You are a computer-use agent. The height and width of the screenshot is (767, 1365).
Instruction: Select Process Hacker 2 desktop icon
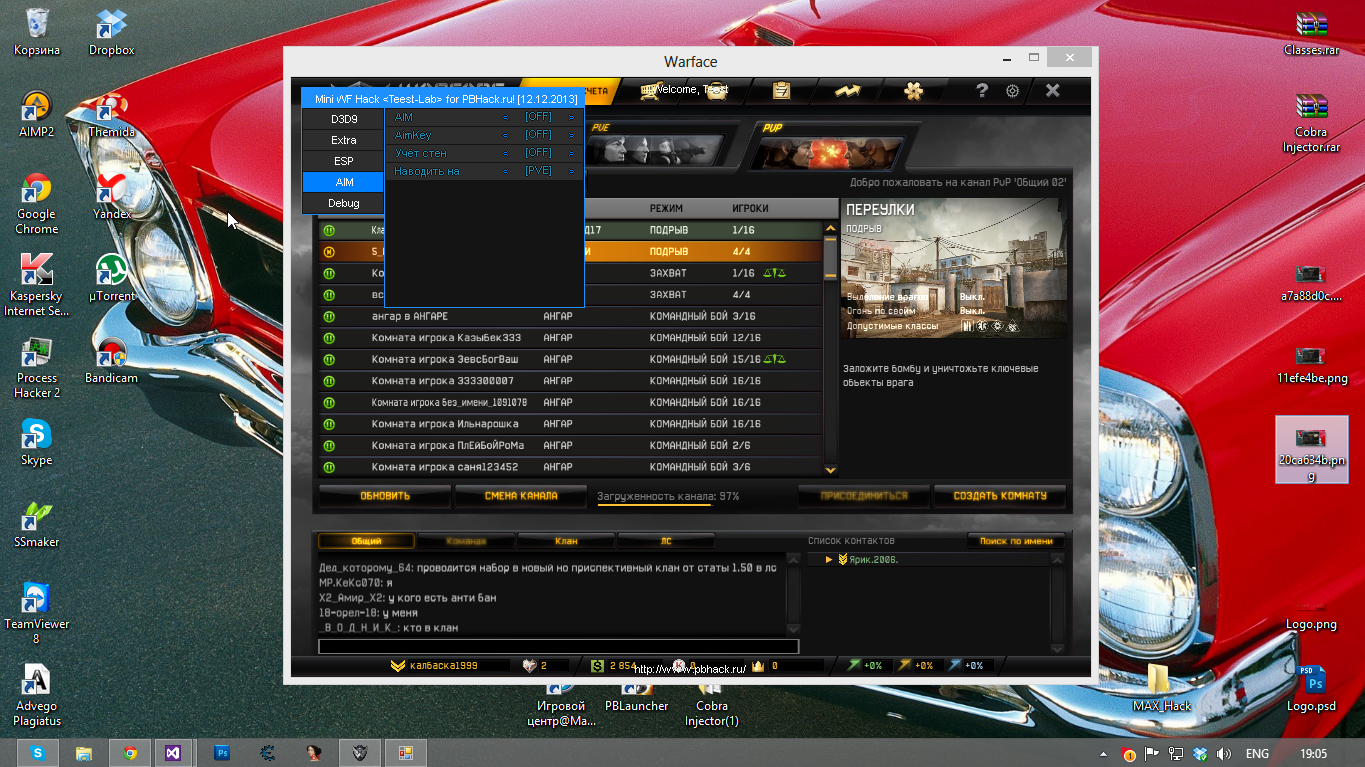(37, 367)
